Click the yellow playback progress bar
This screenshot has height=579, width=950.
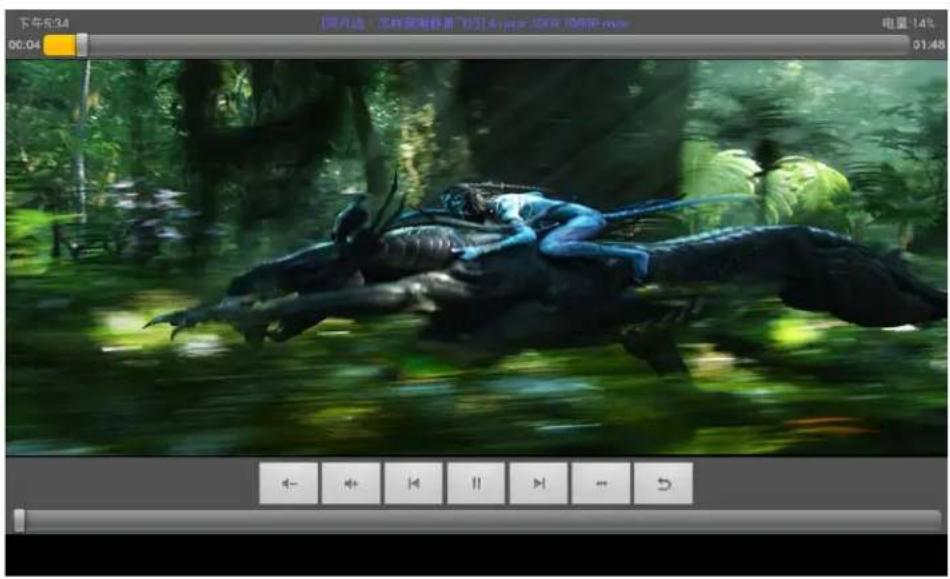point(60,45)
